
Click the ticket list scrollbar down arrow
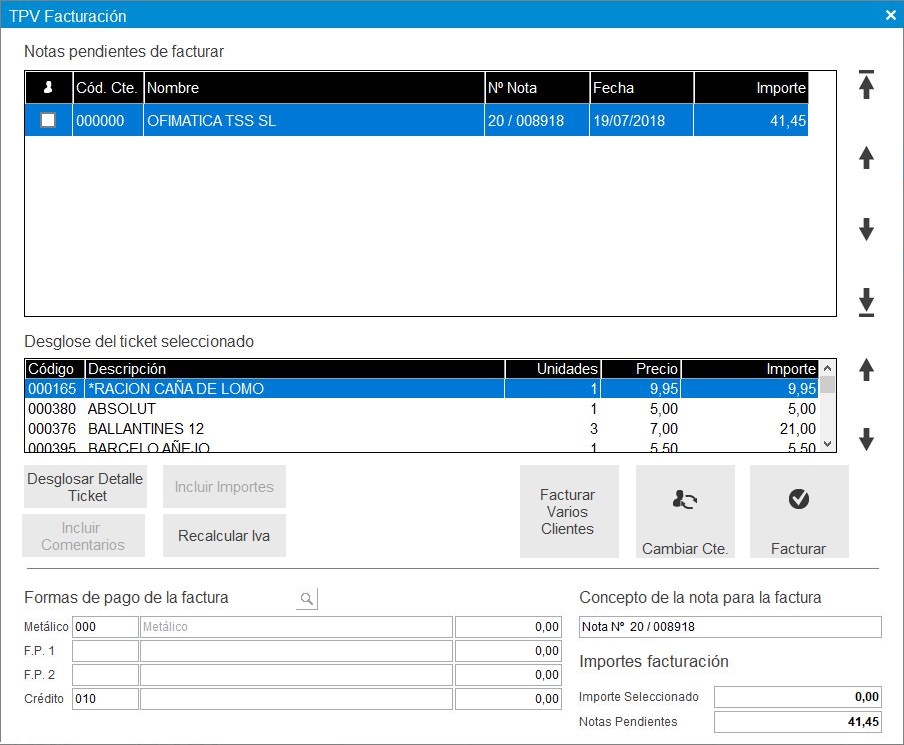pyautogui.click(x=826, y=443)
